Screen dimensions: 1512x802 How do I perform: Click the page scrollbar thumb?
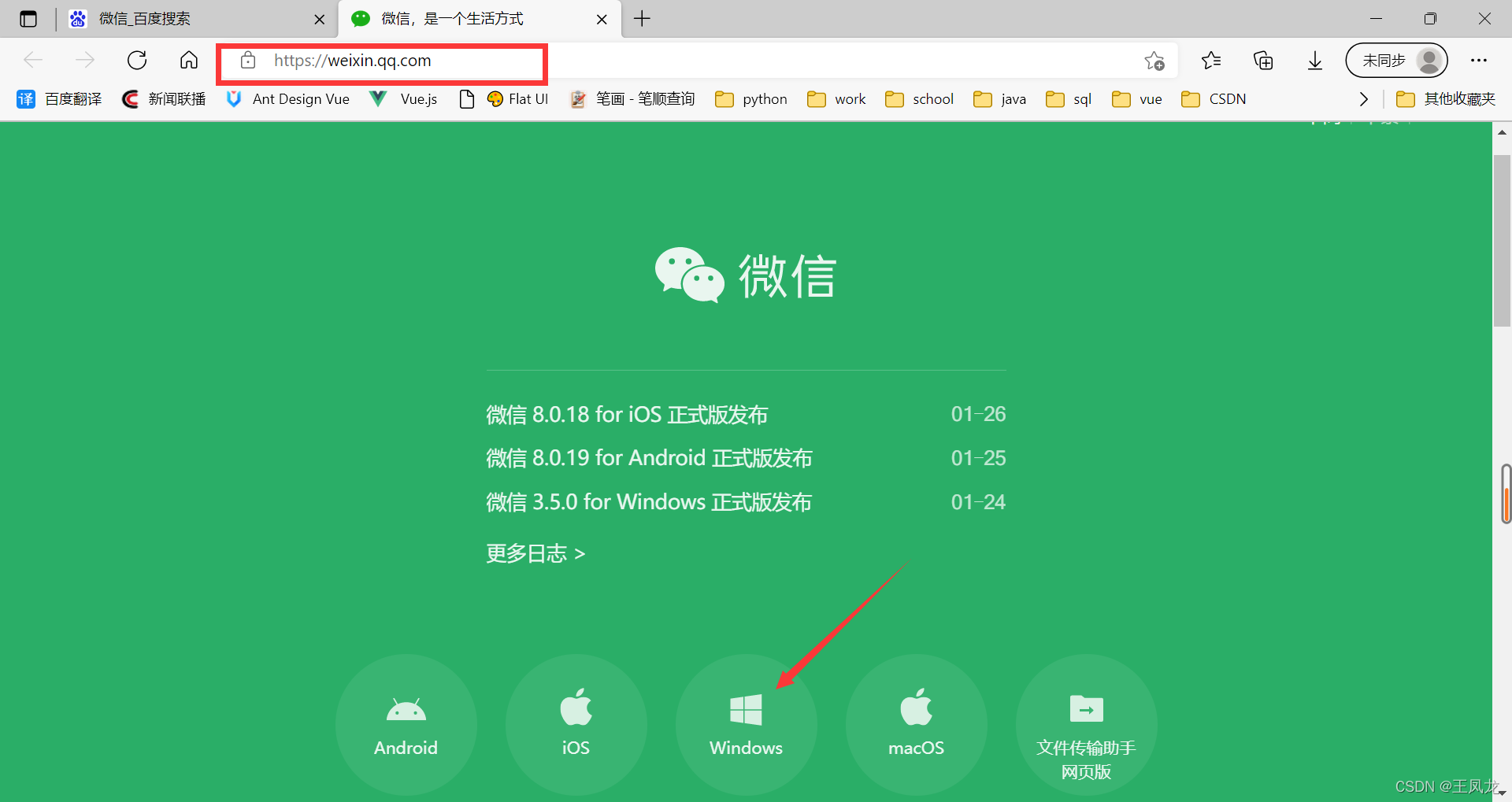coord(1502,240)
